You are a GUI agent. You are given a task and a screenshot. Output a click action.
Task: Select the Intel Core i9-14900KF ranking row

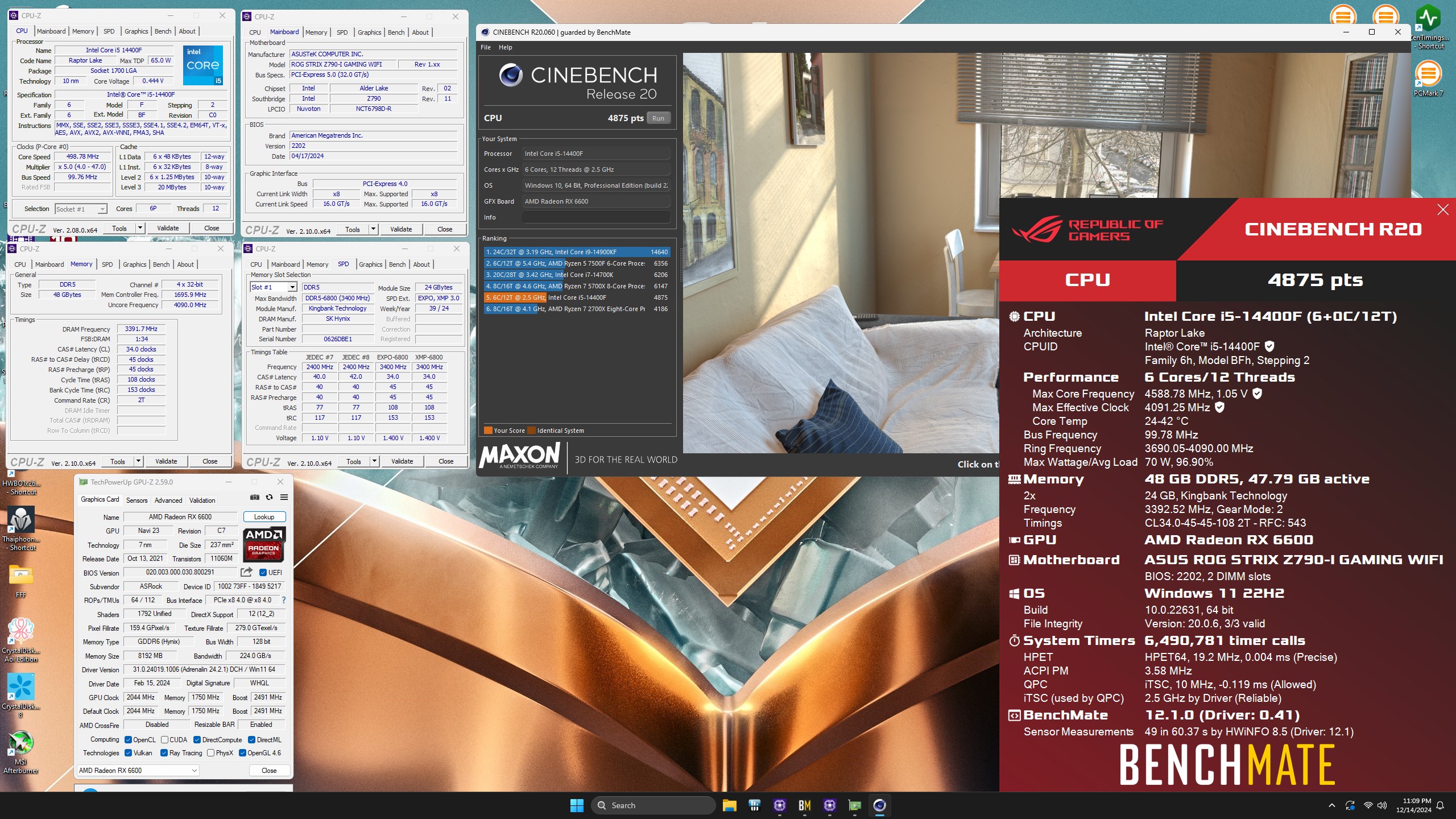(577, 252)
